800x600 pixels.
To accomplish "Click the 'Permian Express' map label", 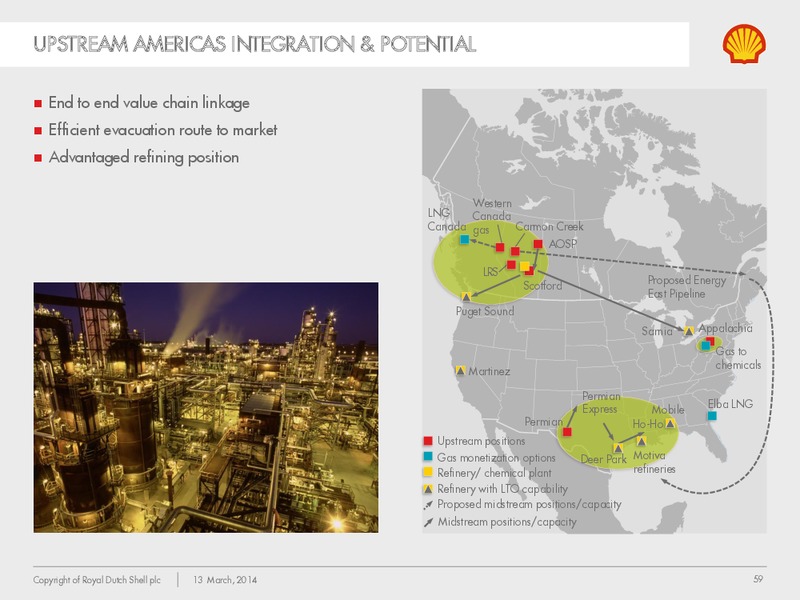I will [601, 403].
